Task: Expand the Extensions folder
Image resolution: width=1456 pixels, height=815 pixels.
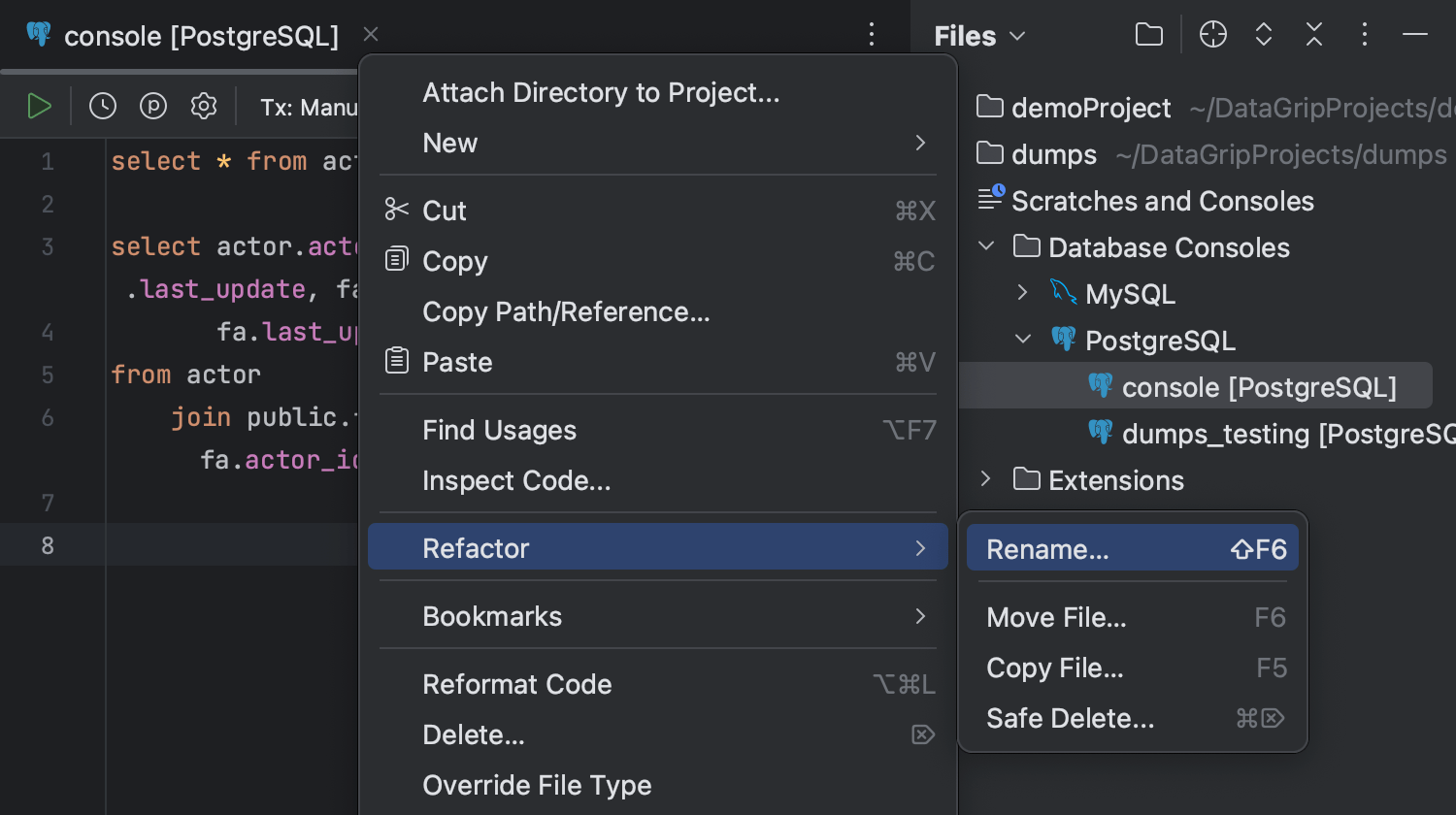Action: pos(985,479)
